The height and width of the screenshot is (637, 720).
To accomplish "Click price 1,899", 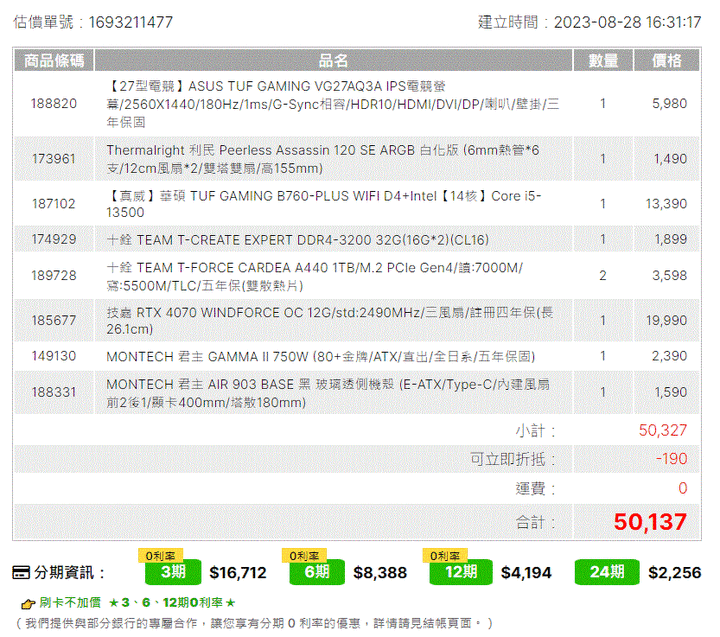I will coord(670,239).
